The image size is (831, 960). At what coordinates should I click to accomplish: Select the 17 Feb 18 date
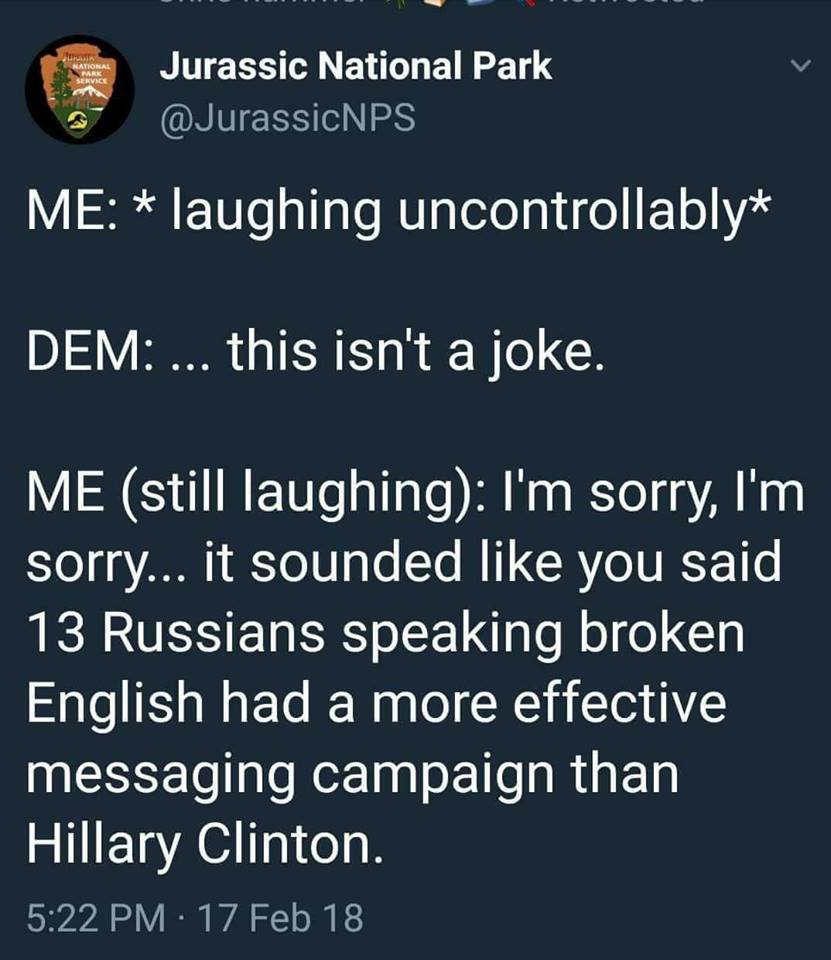[x=281, y=918]
